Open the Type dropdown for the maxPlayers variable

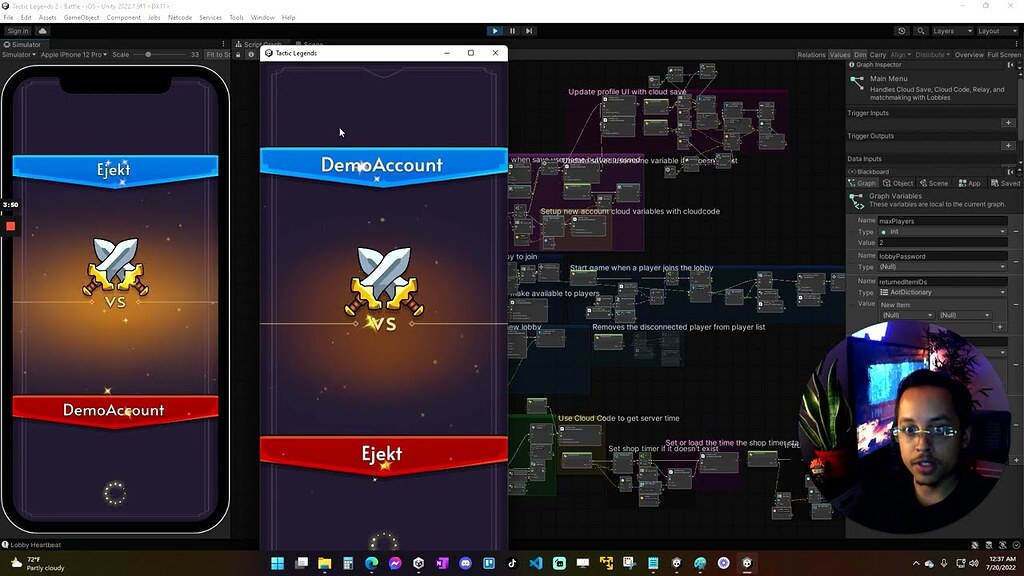coord(940,231)
